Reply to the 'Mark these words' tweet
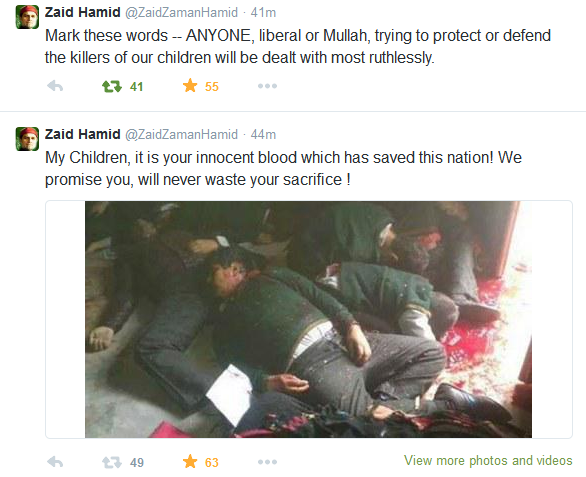The height and width of the screenshot is (477, 586). click(55, 86)
